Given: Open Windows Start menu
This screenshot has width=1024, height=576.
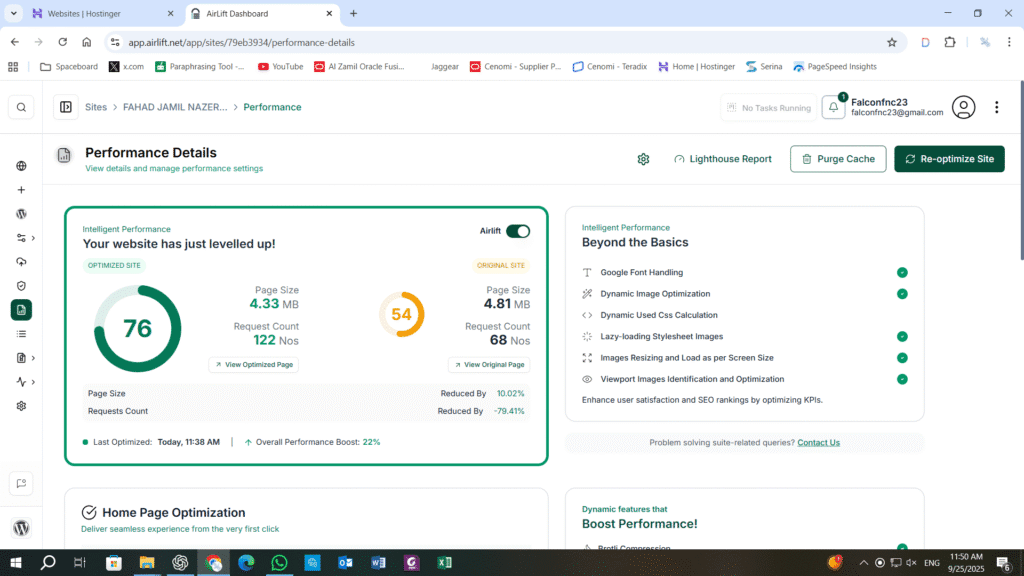Looking at the screenshot, I should [16, 562].
